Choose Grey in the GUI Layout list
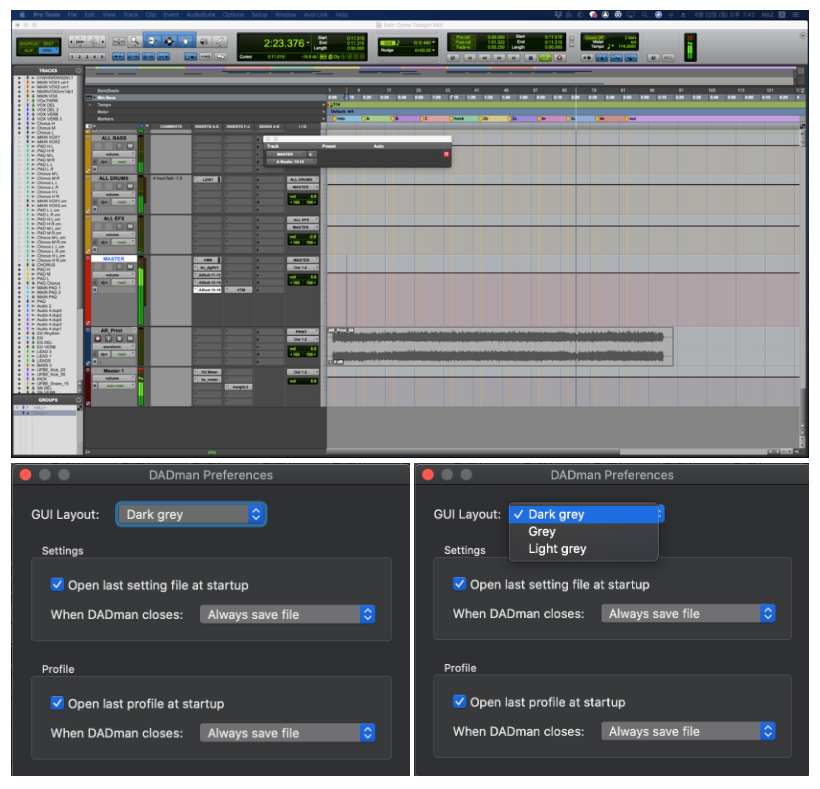The width and height of the screenshot is (820, 789). (x=584, y=532)
